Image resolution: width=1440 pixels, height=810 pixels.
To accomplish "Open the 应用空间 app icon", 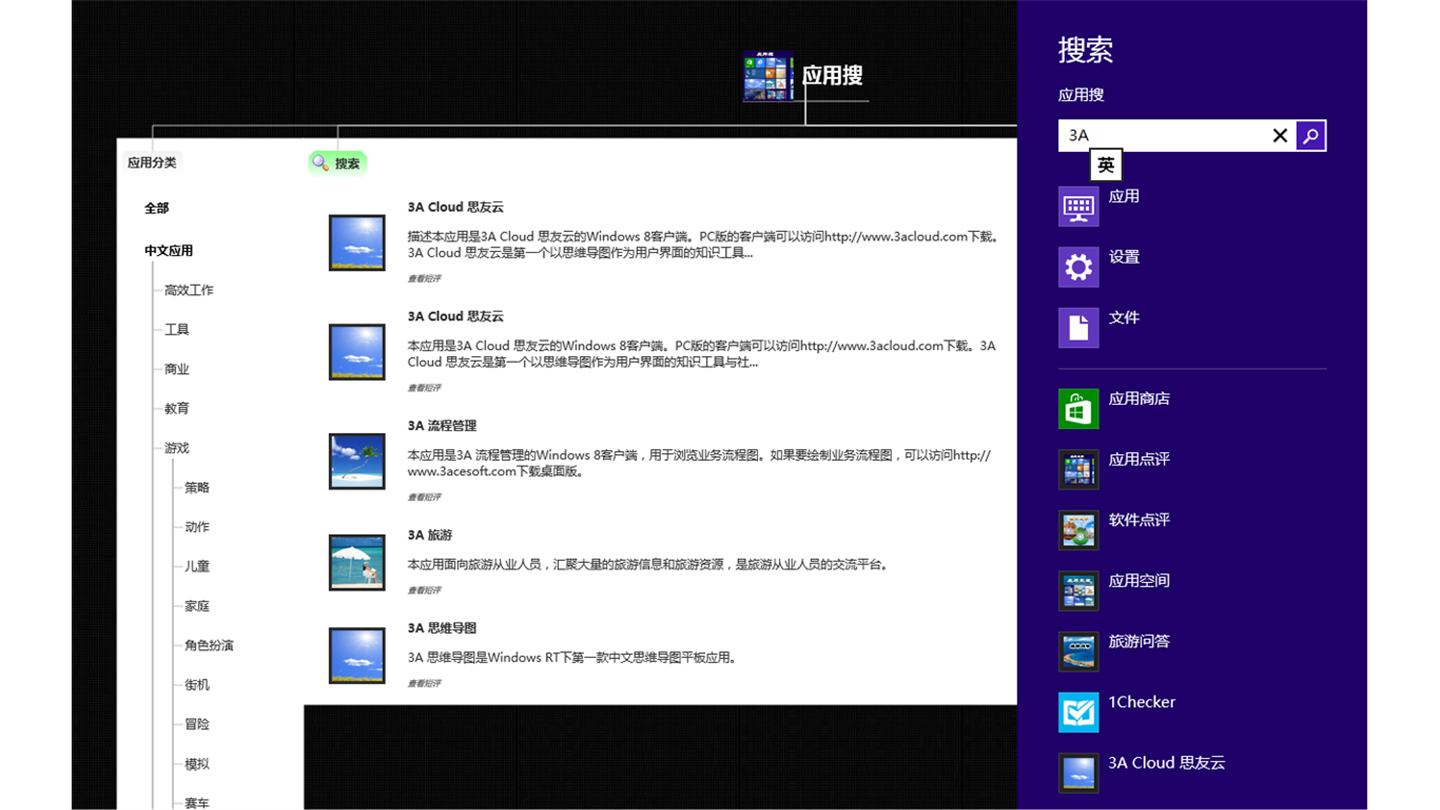I will (x=1078, y=591).
